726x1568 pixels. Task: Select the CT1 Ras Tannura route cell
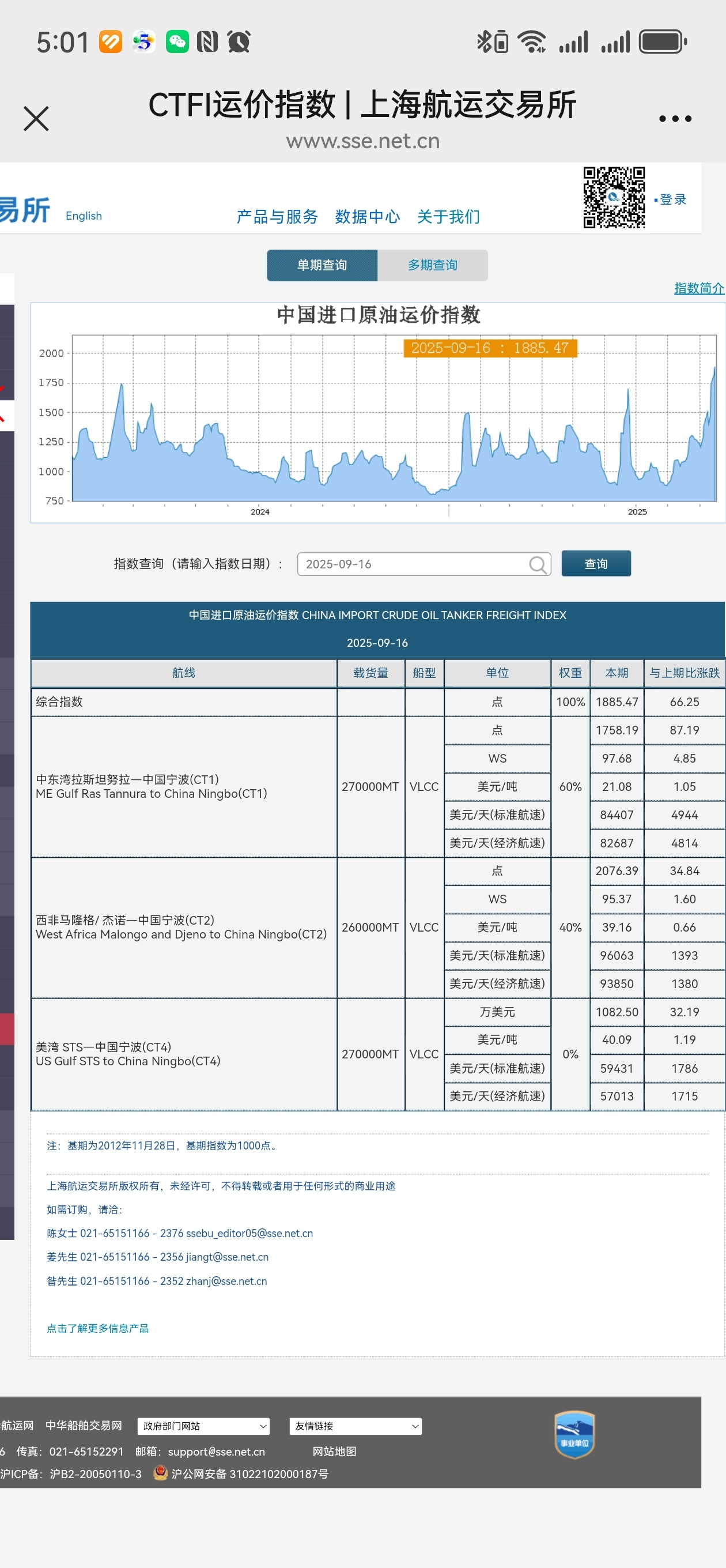[x=184, y=786]
